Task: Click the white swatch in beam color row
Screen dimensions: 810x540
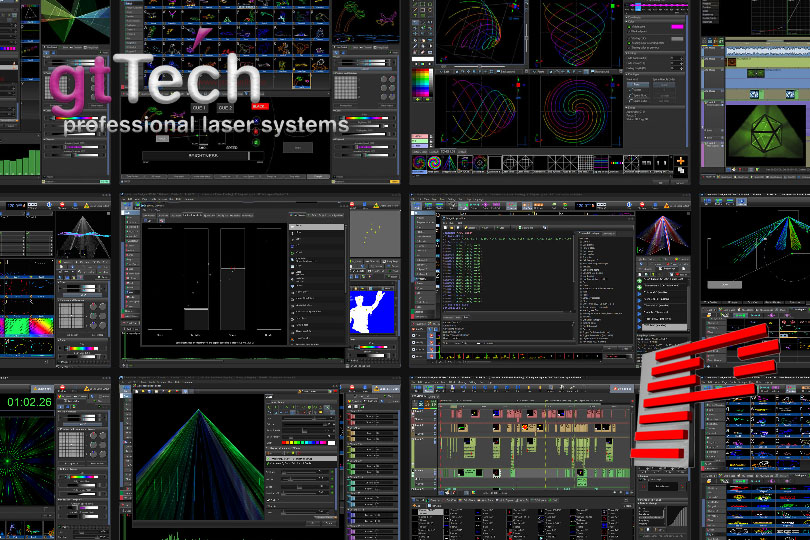Action: pyautogui.click(x=332, y=442)
